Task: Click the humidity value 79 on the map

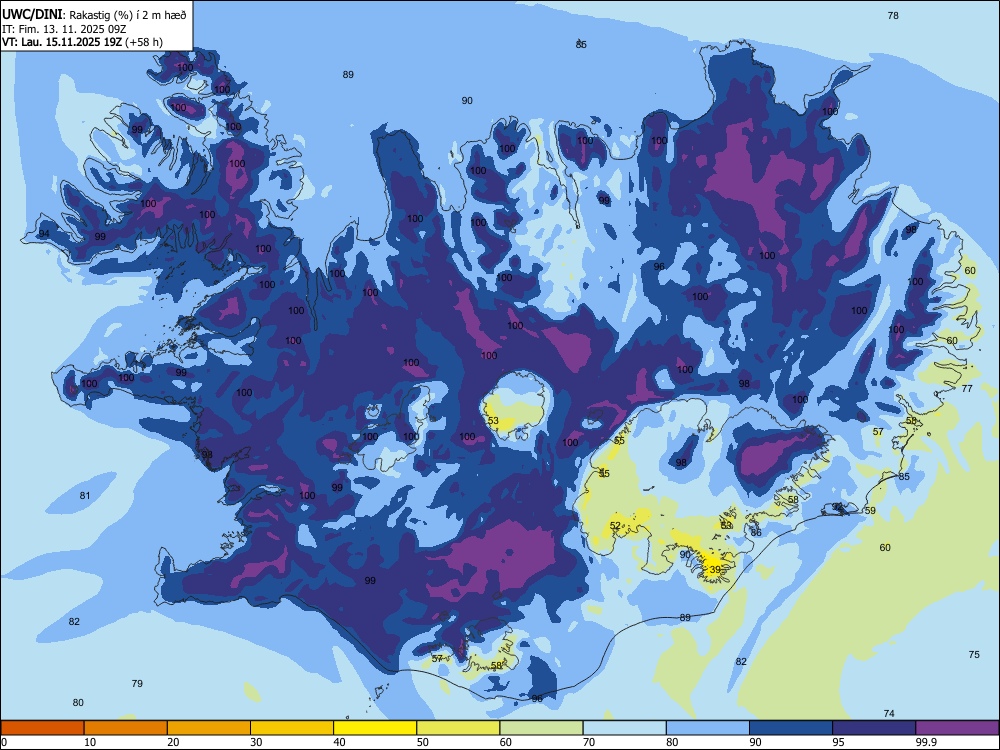Action: 137,684
